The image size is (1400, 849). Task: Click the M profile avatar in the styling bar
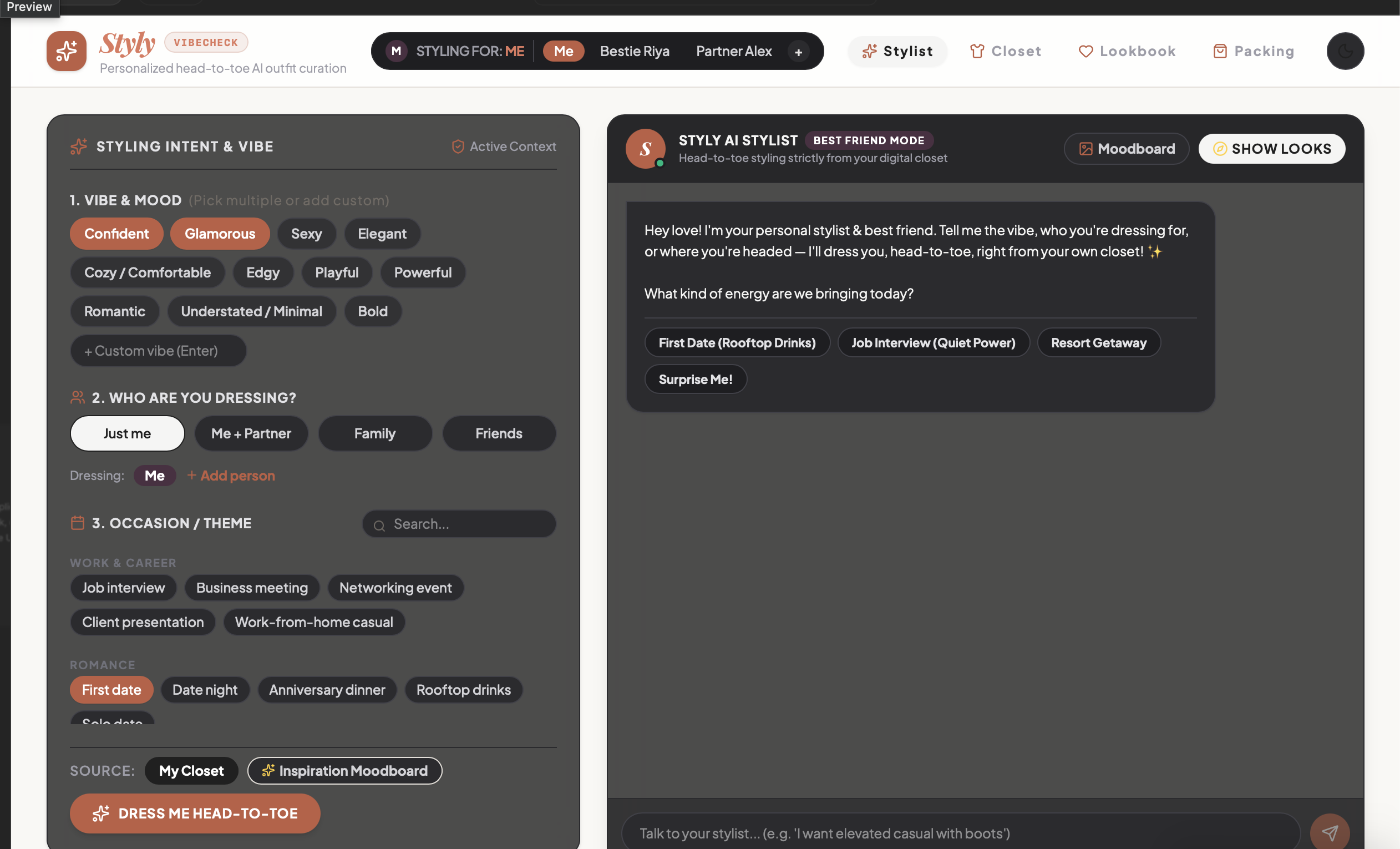[397, 51]
